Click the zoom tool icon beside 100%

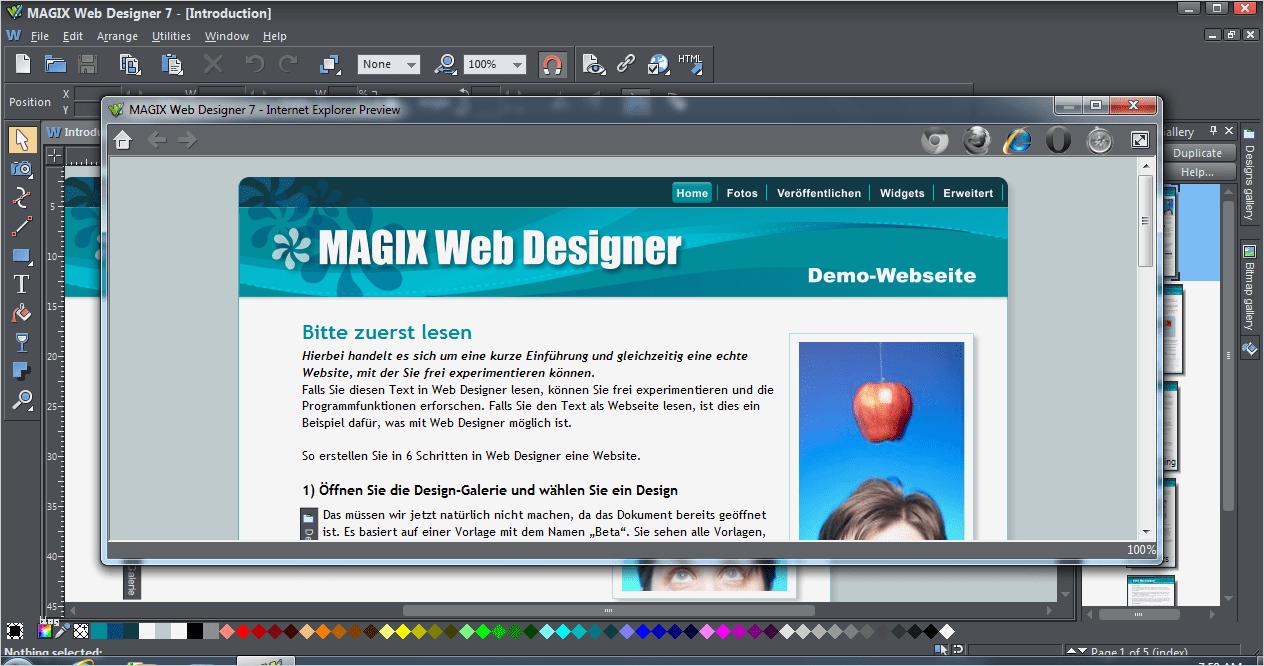pyautogui.click(x=446, y=64)
